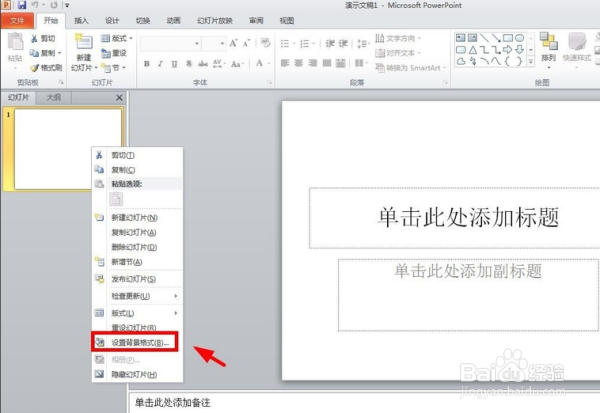Toggle left text alignment
Image resolution: width=600 pixels, height=413 pixels.
click(x=285, y=63)
